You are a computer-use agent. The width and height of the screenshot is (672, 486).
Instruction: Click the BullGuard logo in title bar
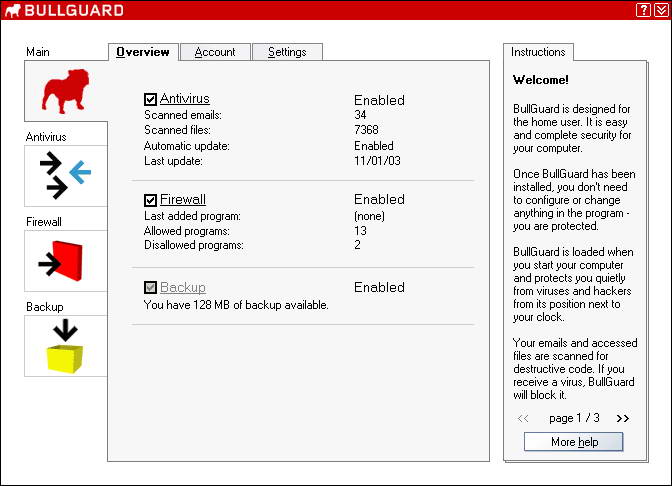[x=64, y=10]
